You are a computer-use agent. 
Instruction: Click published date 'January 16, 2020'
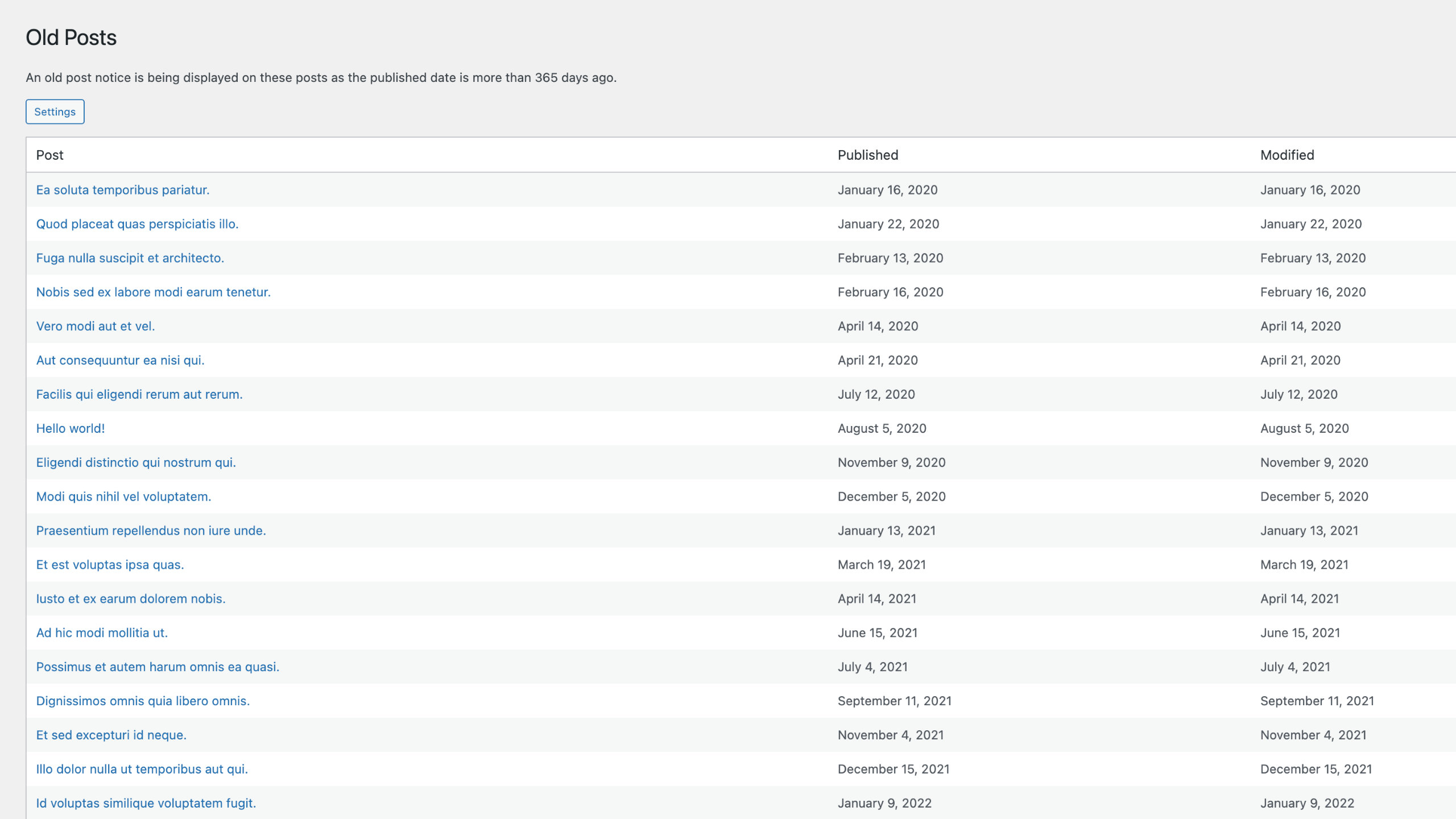(x=887, y=190)
